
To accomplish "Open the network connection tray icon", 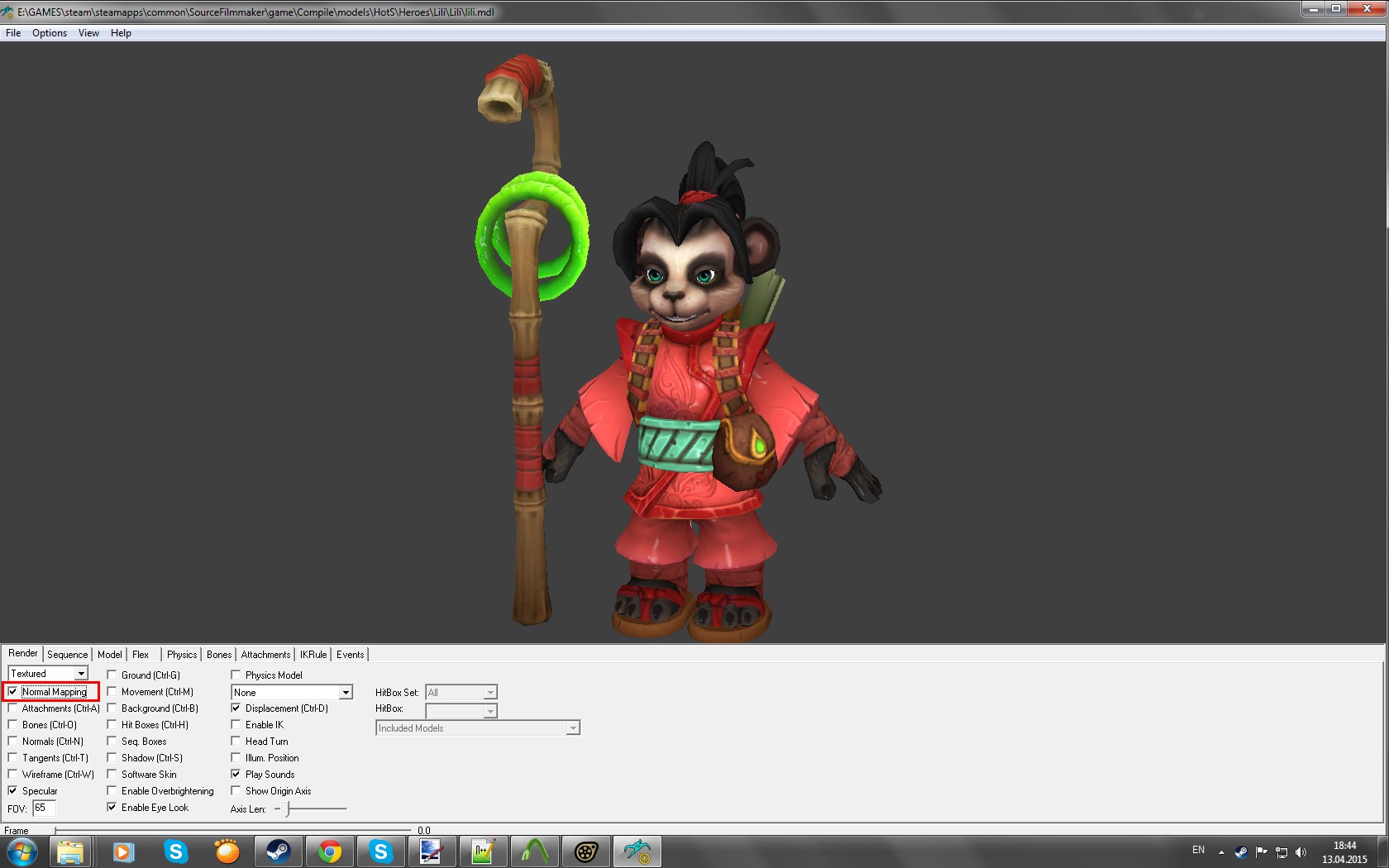I will pyautogui.click(x=1281, y=852).
